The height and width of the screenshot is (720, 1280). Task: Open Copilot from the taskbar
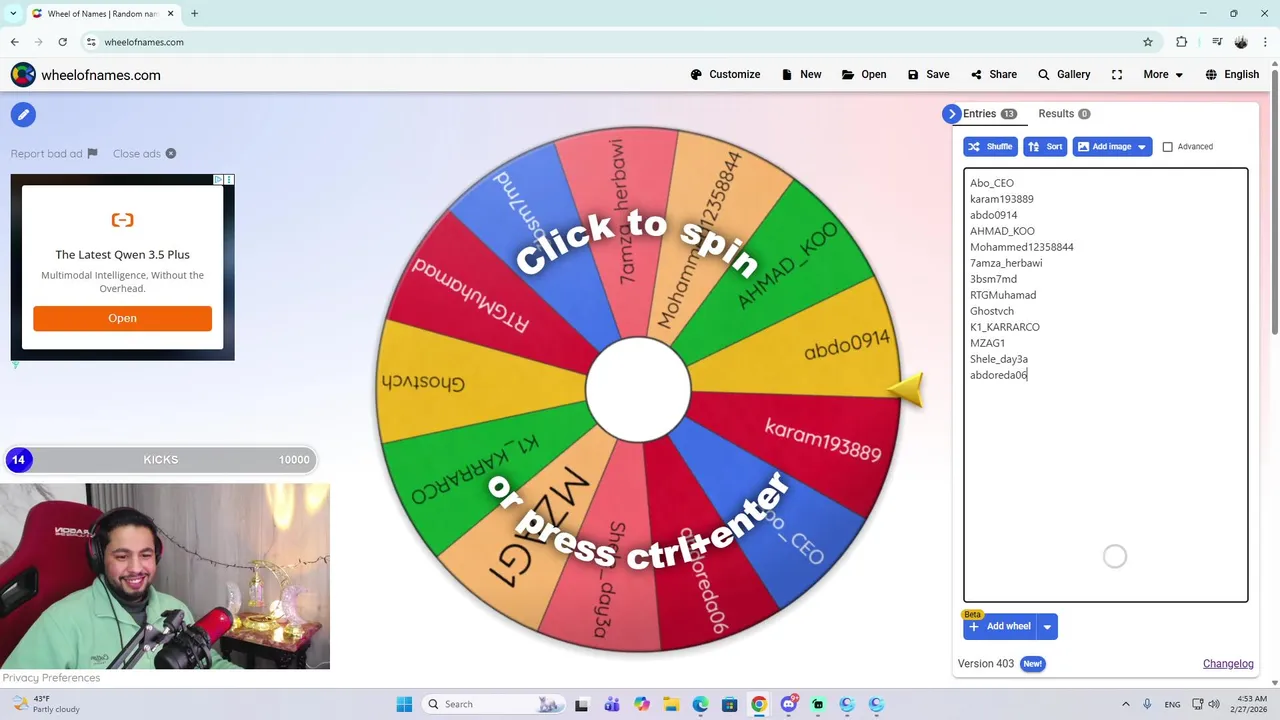(641, 704)
